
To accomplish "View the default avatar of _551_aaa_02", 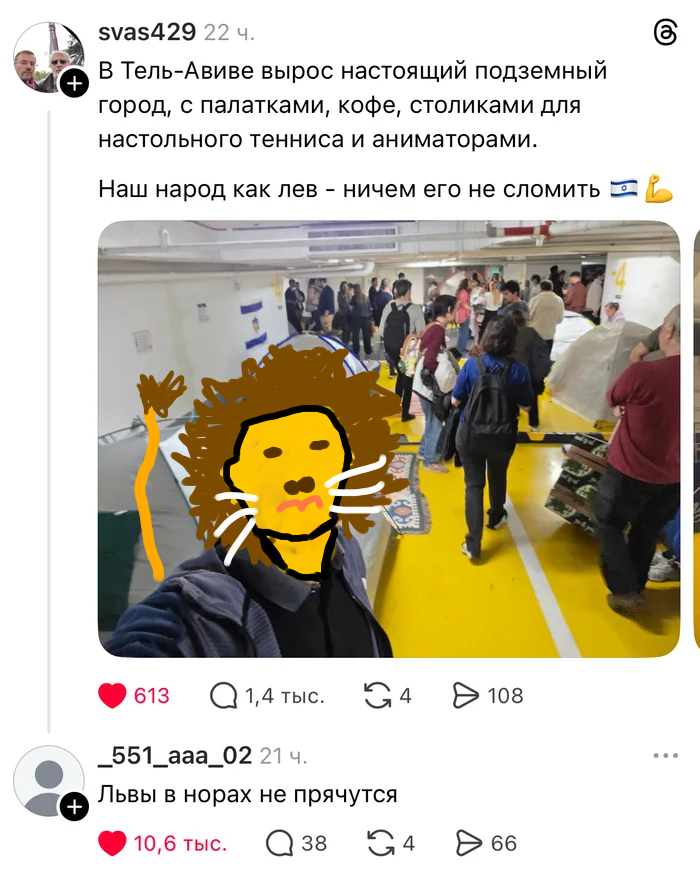I will point(49,780).
